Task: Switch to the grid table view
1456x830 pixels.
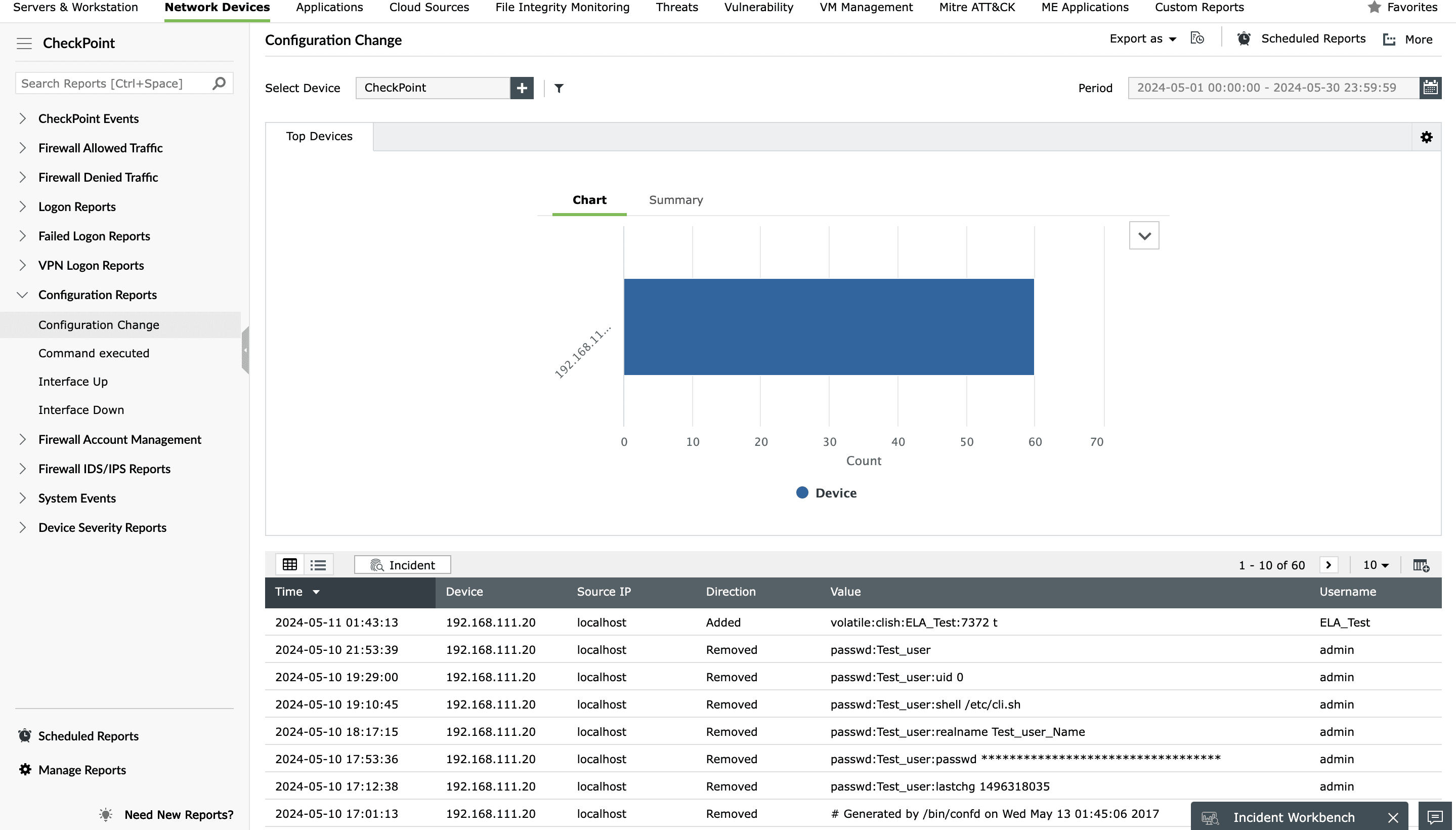Action: click(290, 564)
